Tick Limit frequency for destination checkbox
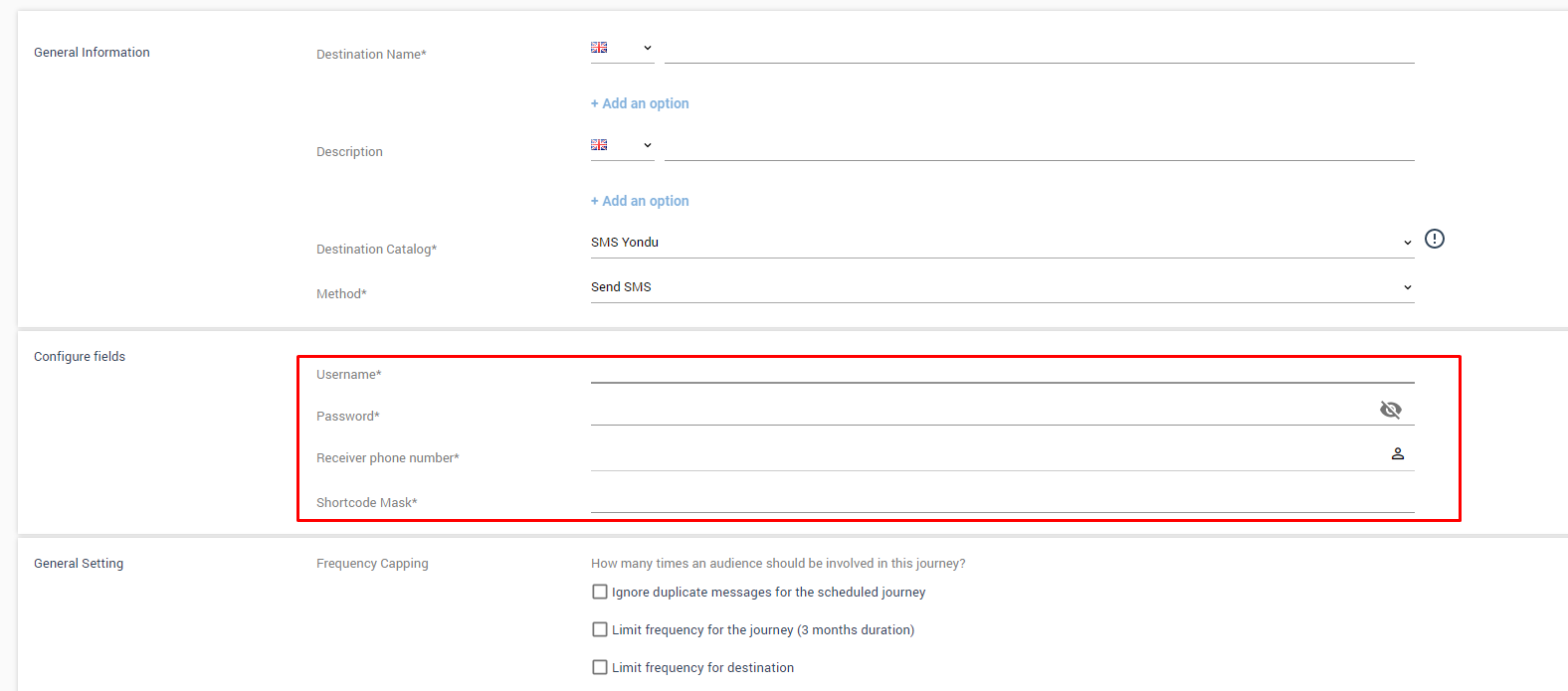1568x691 pixels. (600, 667)
